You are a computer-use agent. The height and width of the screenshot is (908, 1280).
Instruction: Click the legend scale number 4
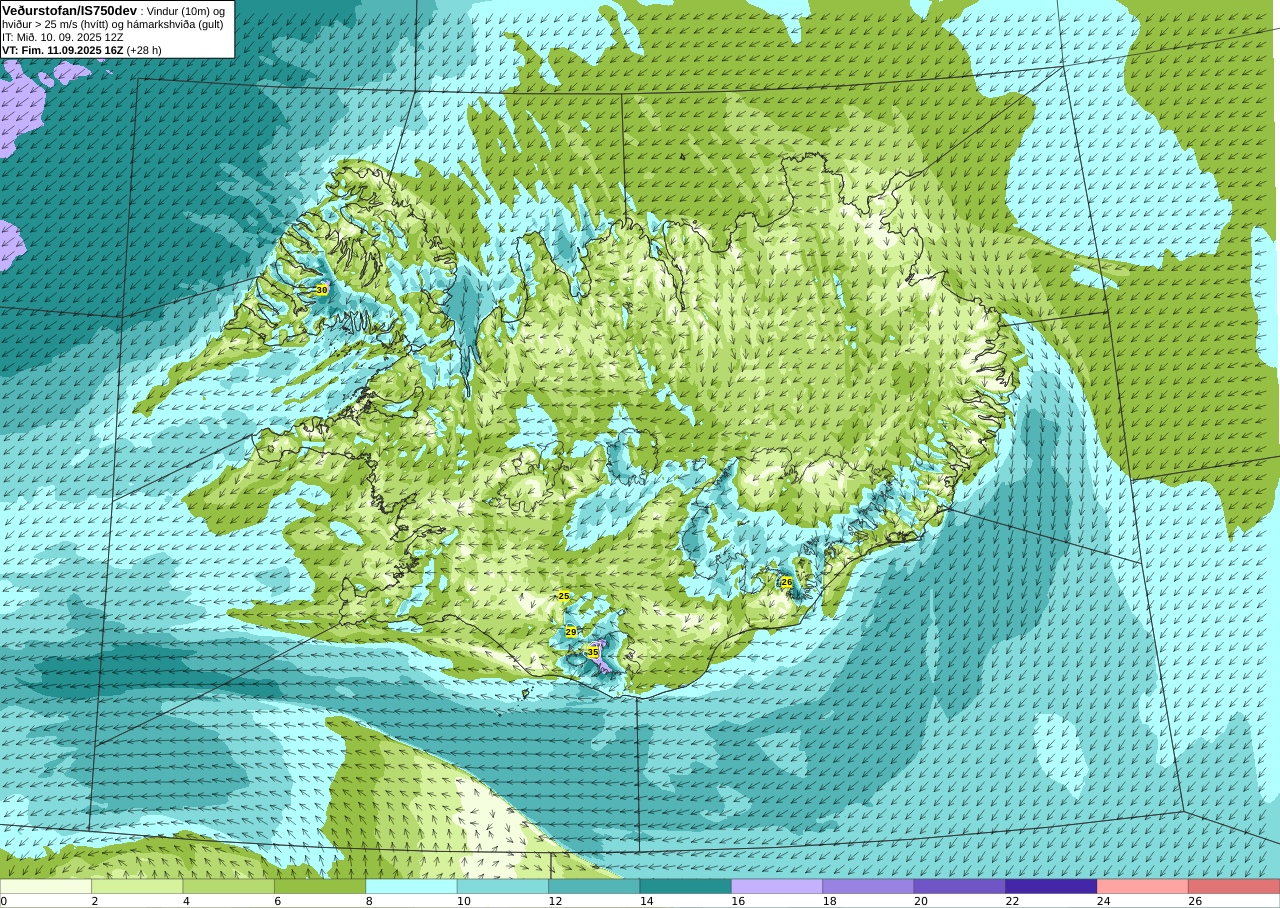[186, 901]
